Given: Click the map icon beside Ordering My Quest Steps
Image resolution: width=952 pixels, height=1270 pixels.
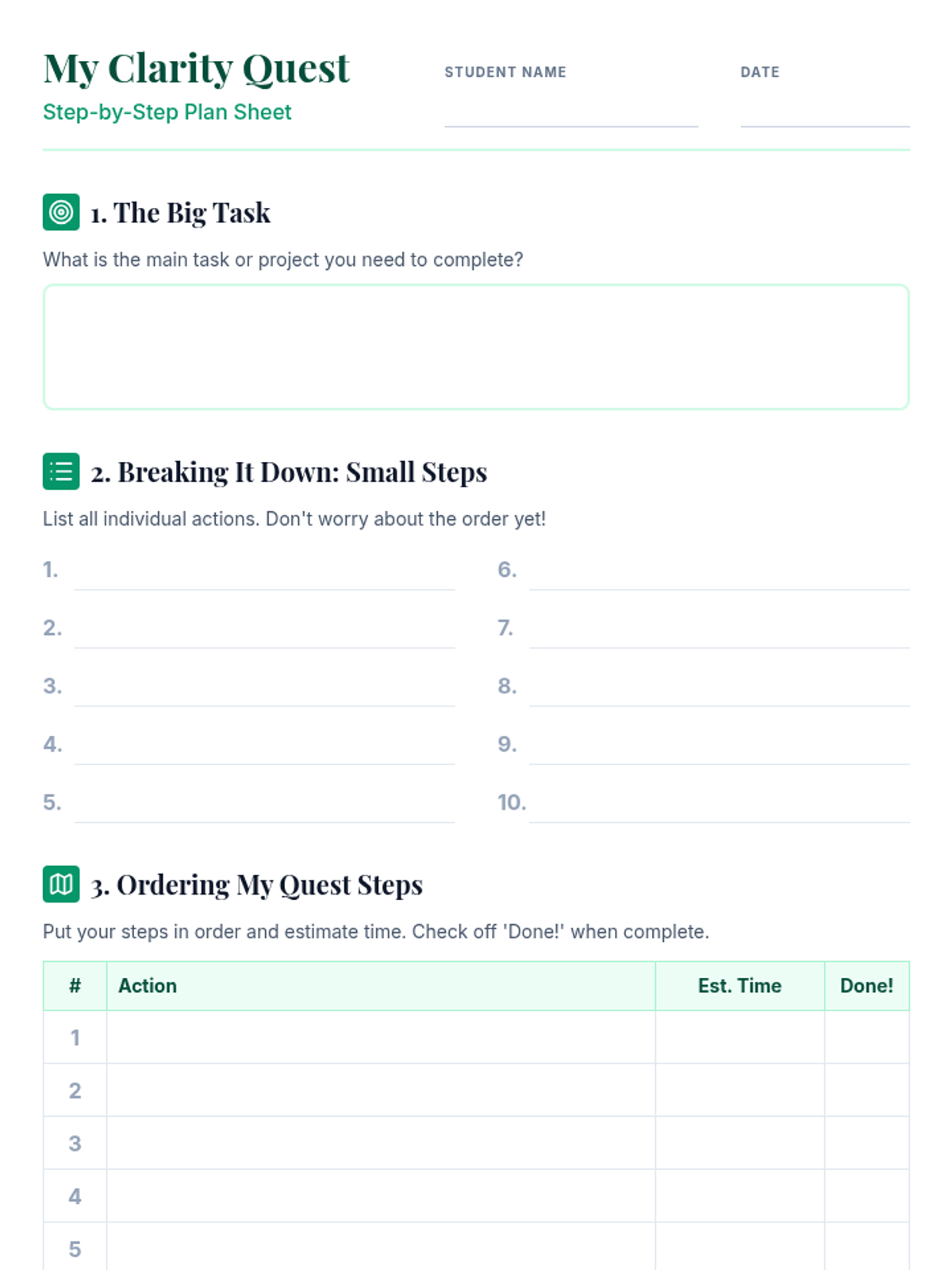Looking at the screenshot, I should pyautogui.click(x=61, y=884).
